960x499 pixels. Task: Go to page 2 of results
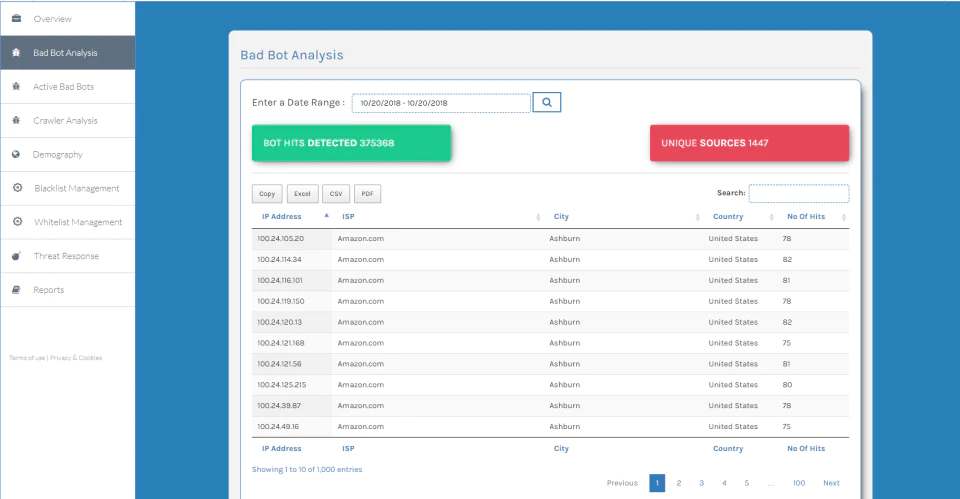(x=678, y=483)
